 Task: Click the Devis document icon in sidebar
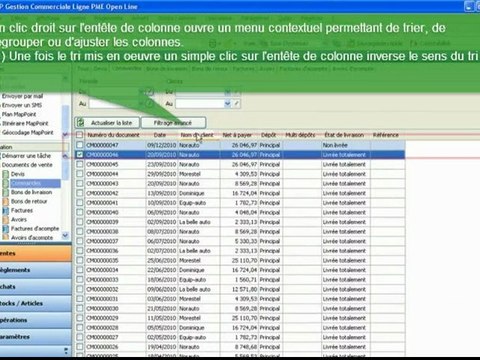(x=5, y=174)
